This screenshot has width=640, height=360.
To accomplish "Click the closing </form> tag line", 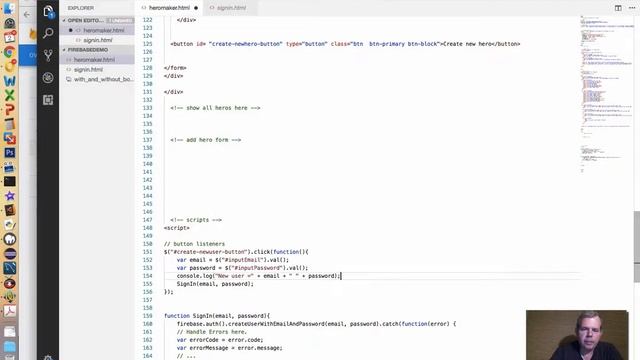I will [175, 68].
